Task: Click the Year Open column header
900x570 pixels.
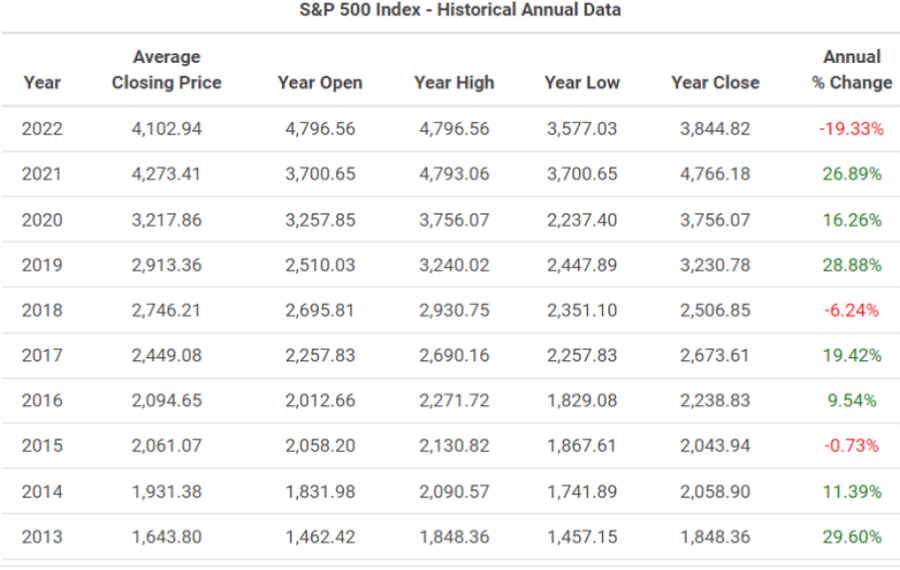Action: pos(320,83)
